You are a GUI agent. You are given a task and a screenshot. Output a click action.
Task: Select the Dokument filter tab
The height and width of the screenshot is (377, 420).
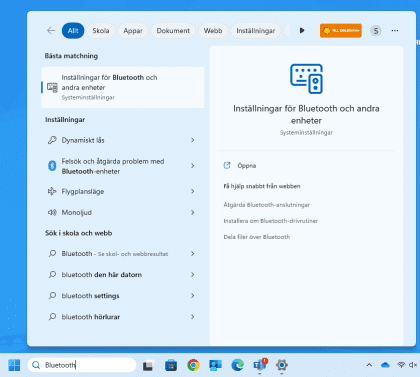(x=173, y=31)
